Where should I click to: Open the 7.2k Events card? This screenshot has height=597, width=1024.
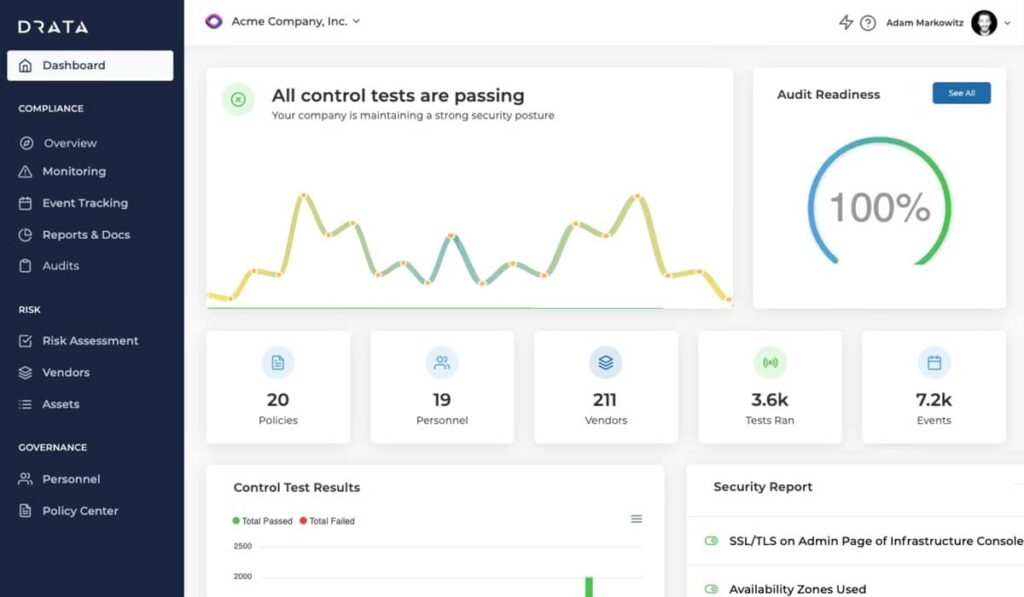(x=934, y=387)
